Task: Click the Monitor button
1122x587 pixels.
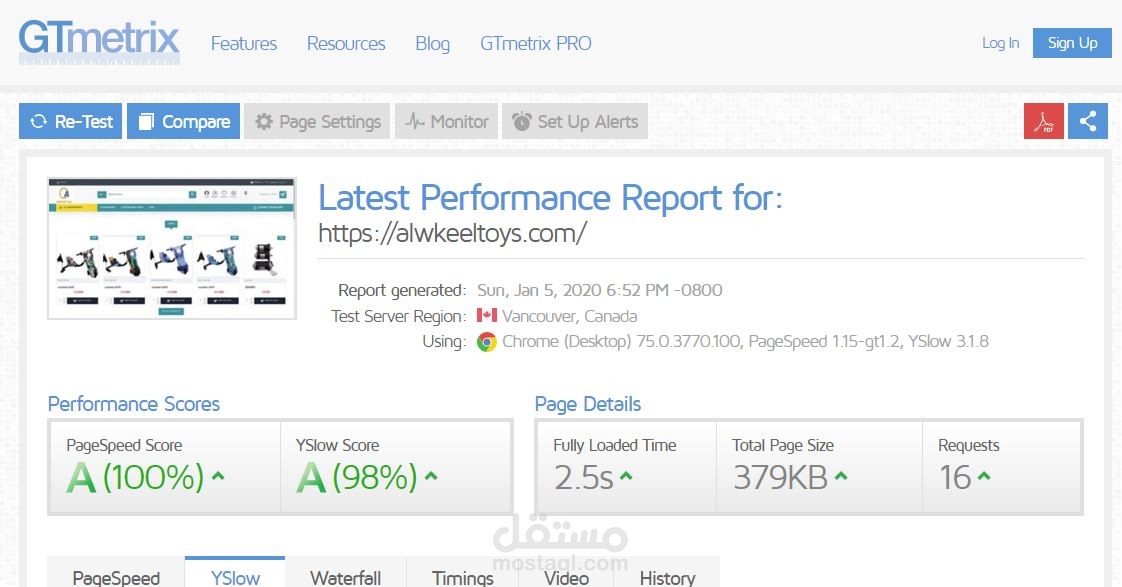Action: coord(447,122)
